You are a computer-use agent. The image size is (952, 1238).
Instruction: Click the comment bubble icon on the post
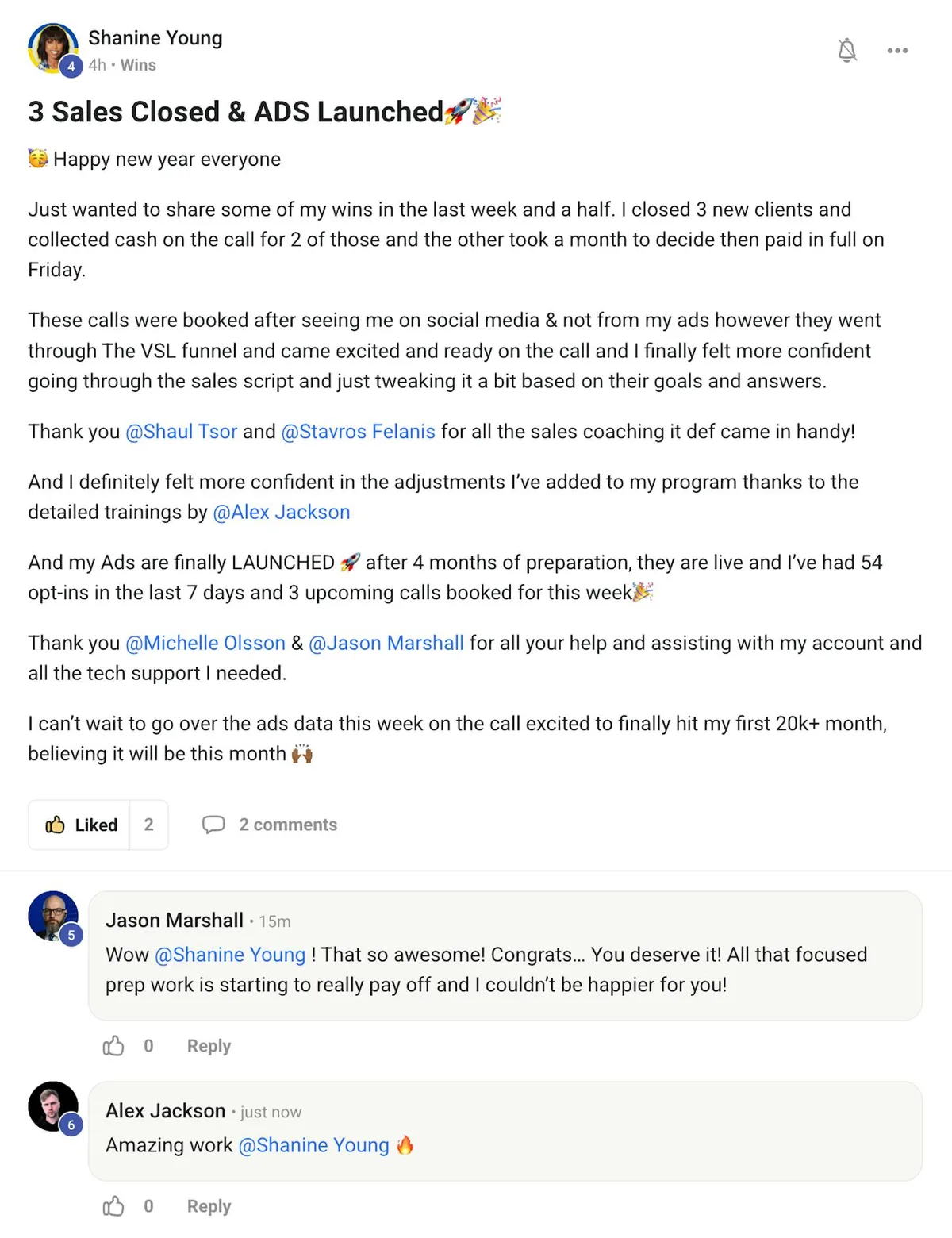pos(215,825)
